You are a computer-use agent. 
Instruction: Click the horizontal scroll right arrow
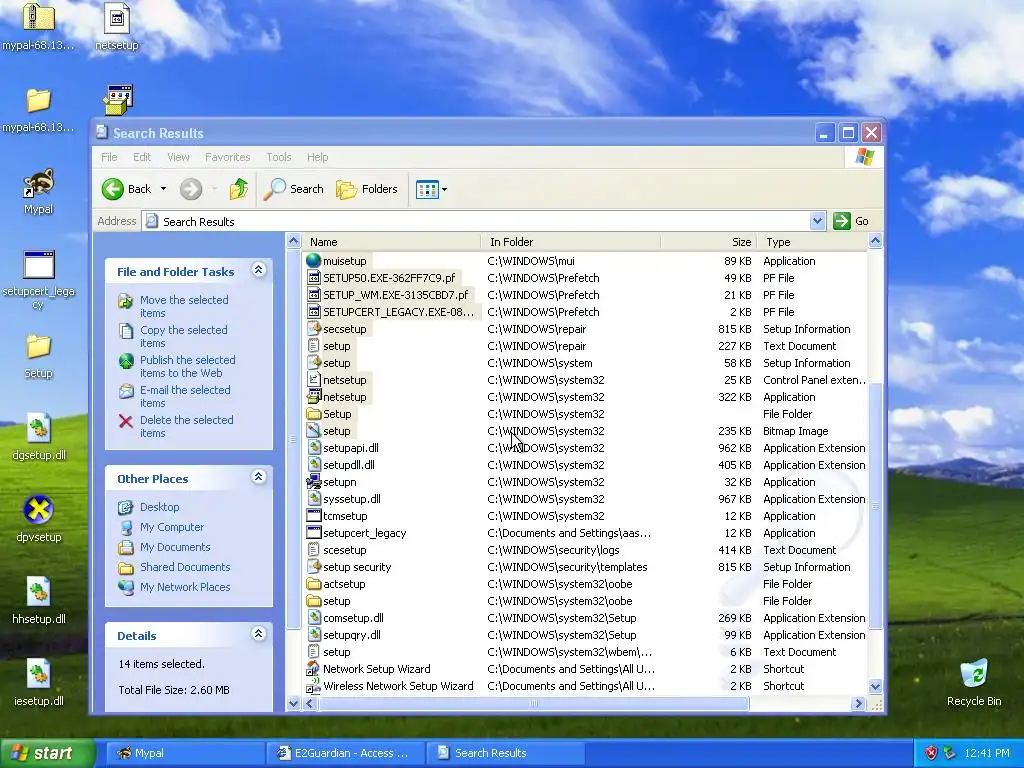(858, 703)
